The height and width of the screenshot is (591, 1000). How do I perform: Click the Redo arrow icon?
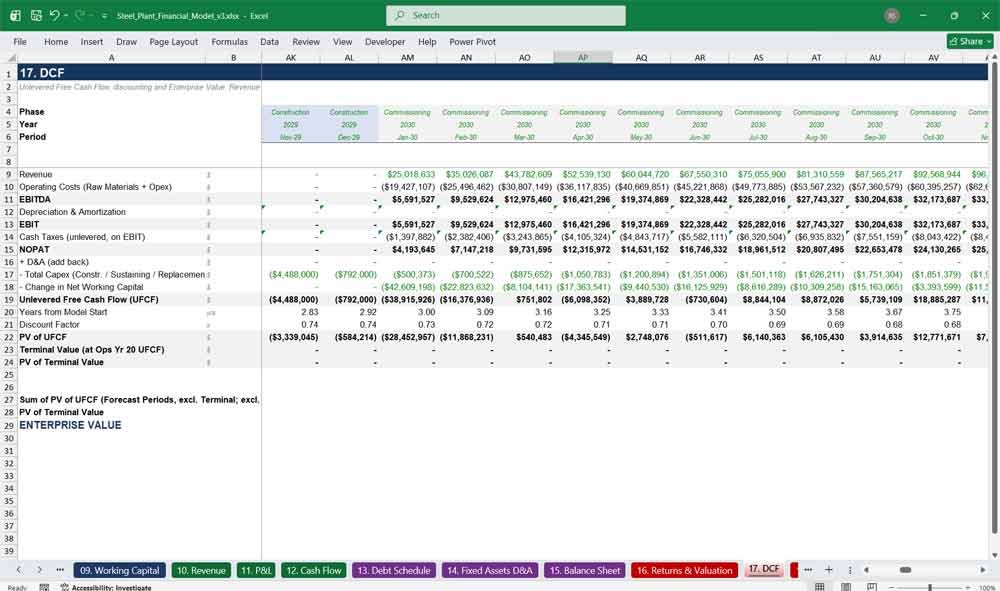click(80, 15)
